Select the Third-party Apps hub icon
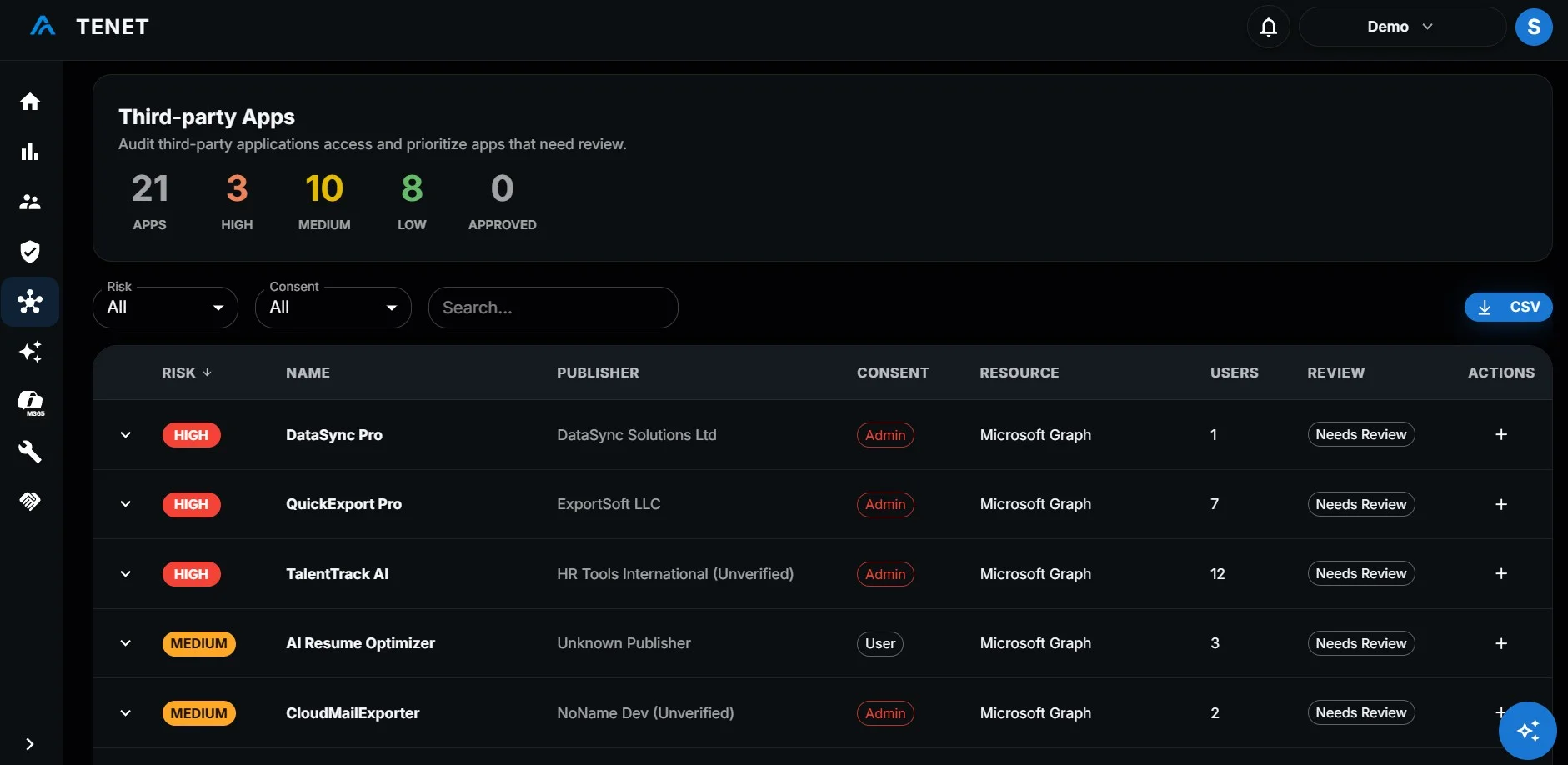Viewport: 1568px width, 765px height. tap(30, 302)
